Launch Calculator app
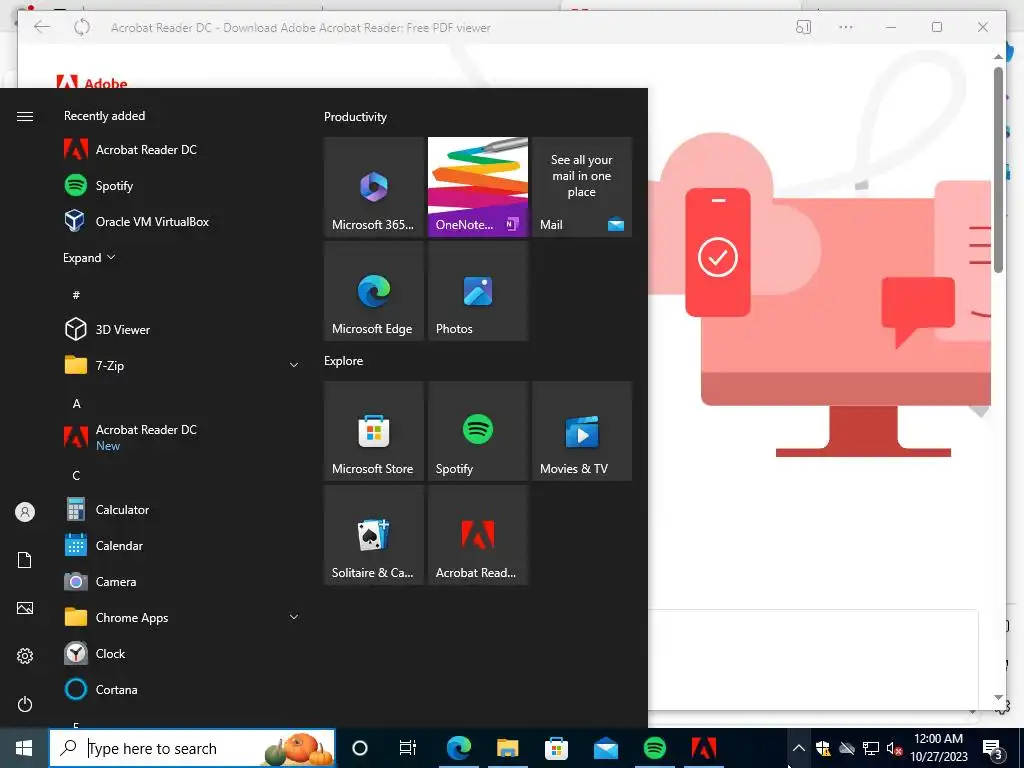 [x=182, y=509]
